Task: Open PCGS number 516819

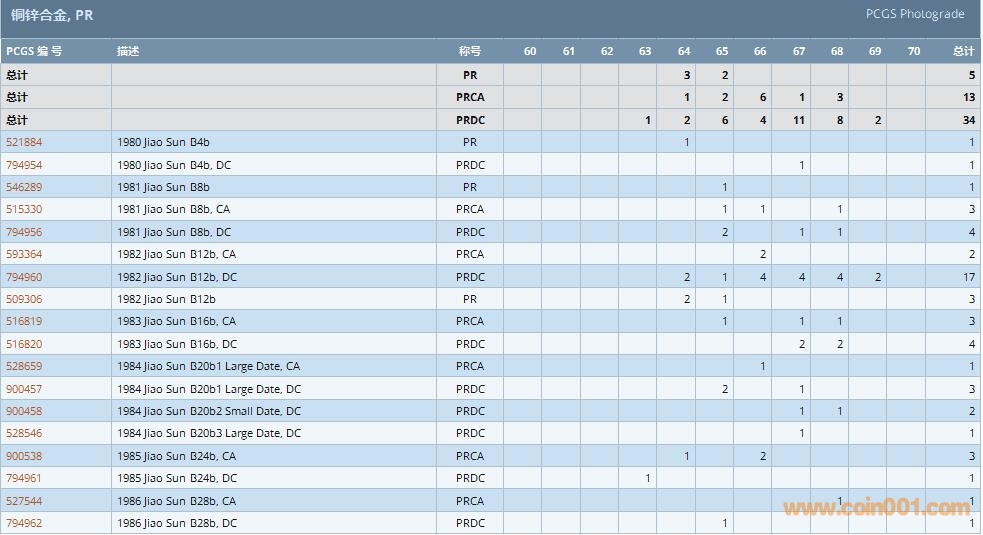Action: click(24, 321)
